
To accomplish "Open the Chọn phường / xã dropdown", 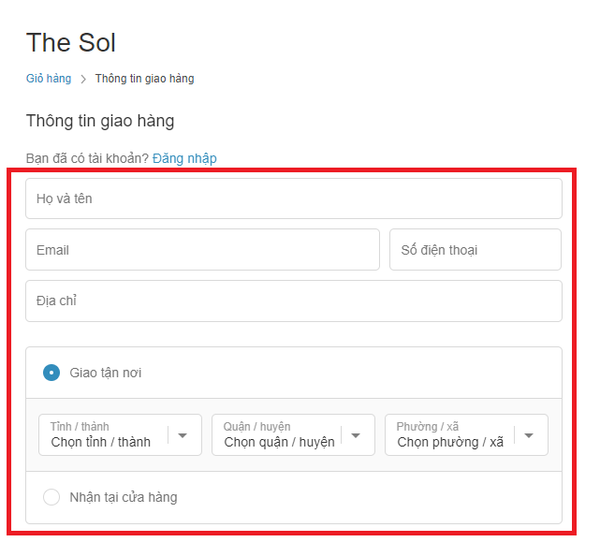I will [466, 435].
